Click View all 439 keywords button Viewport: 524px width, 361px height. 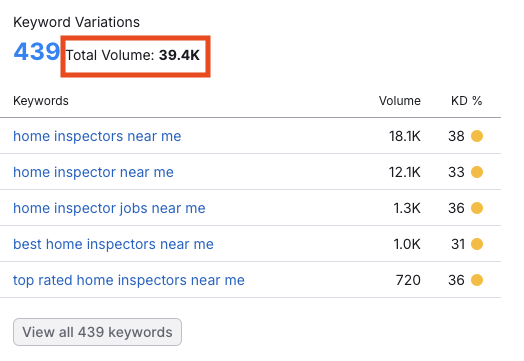(x=97, y=332)
